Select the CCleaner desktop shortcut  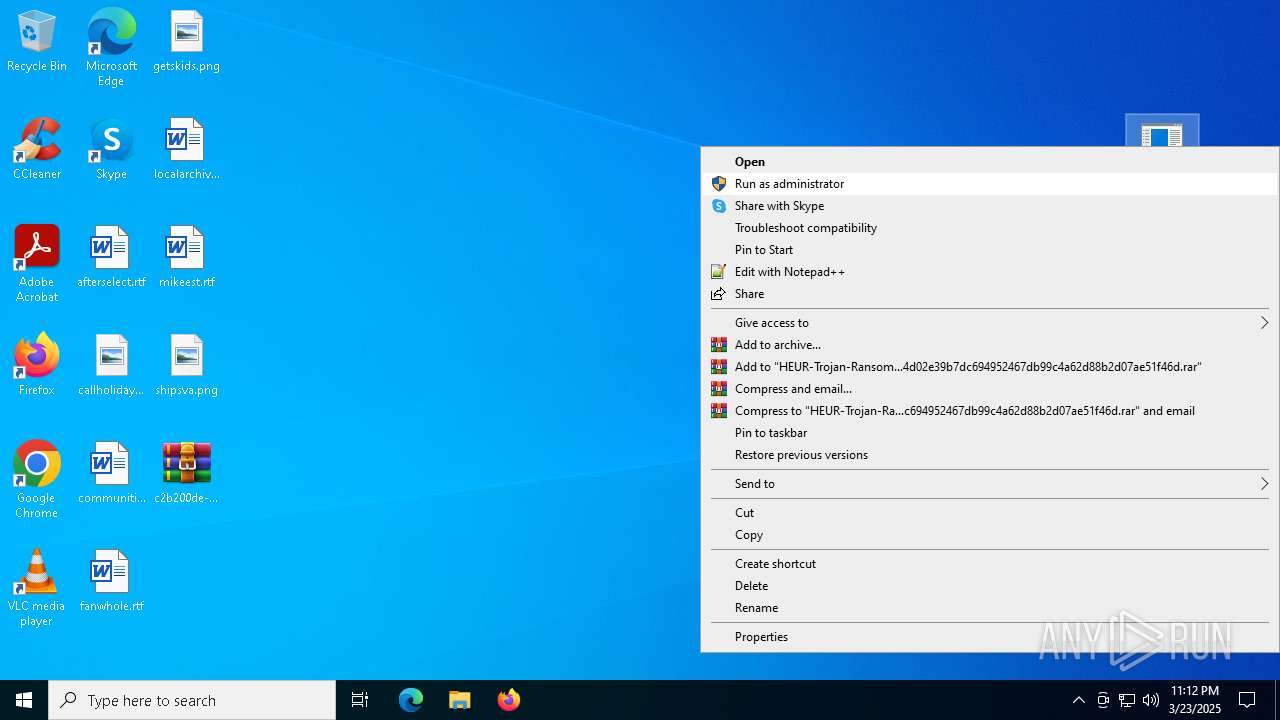37,149
